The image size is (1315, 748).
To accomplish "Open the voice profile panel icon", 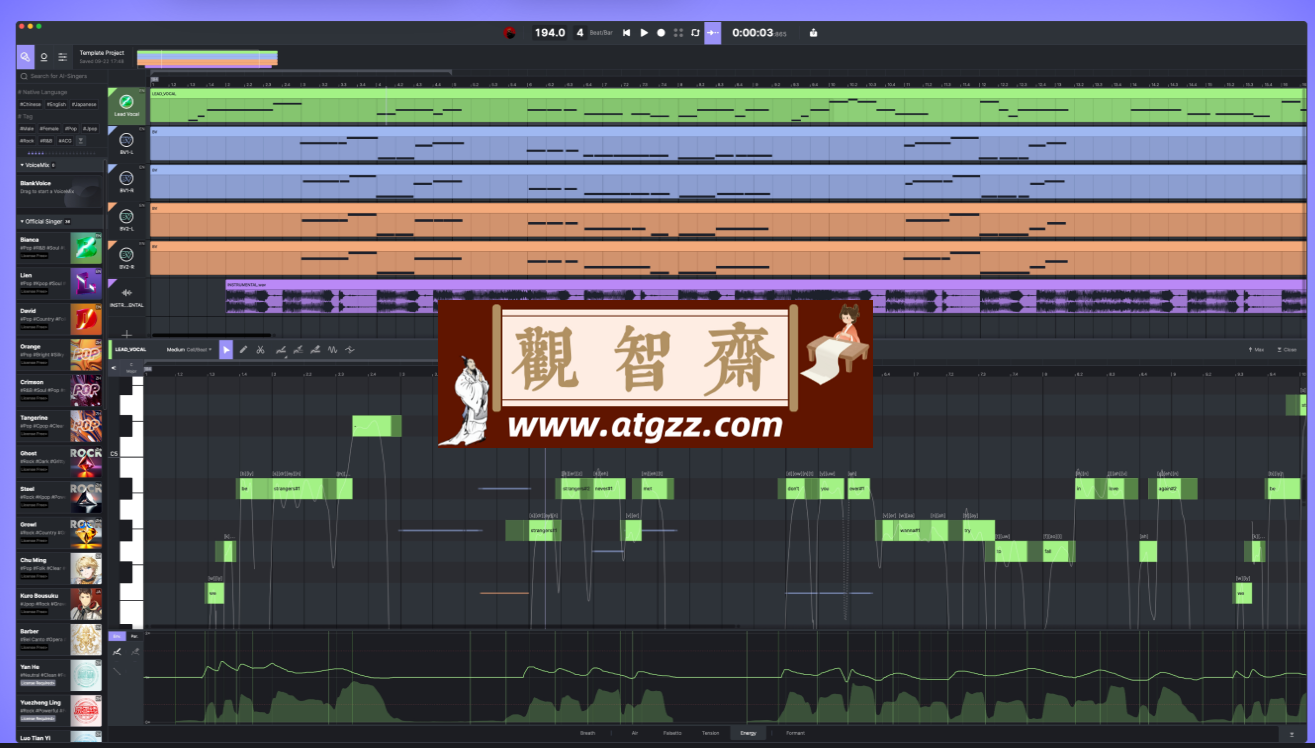I will pyautogui.click(x=44, y=57).
